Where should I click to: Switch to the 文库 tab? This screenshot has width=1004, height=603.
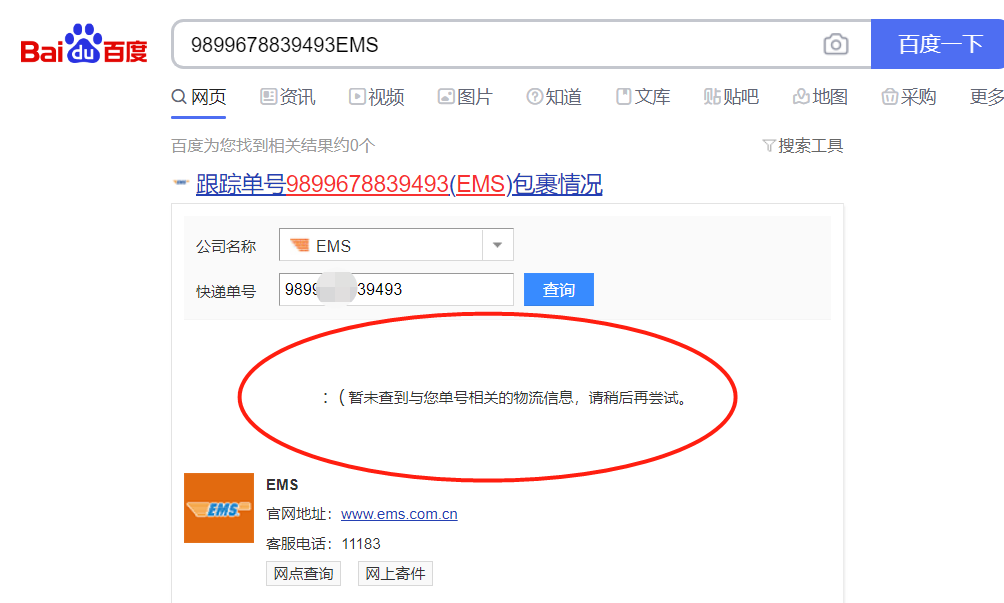[643, 97]
